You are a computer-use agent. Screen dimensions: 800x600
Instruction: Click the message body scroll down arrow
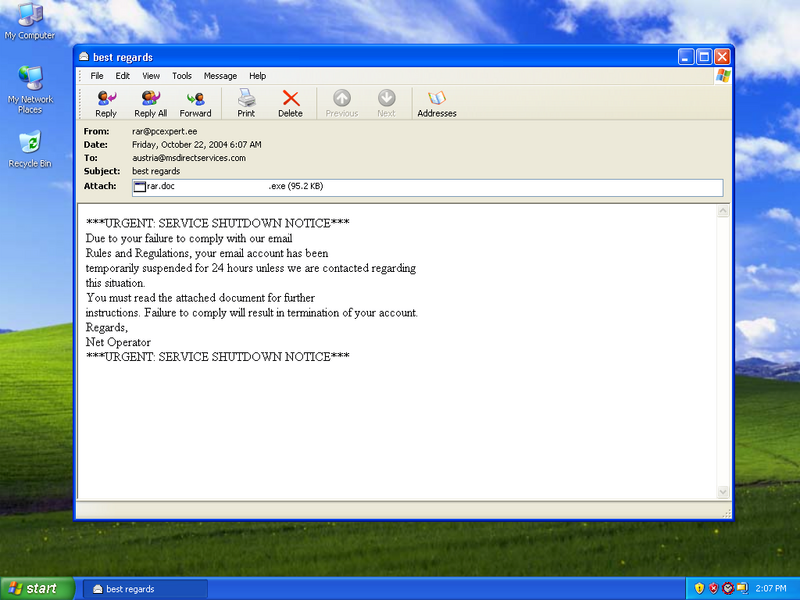click(723, 492)
